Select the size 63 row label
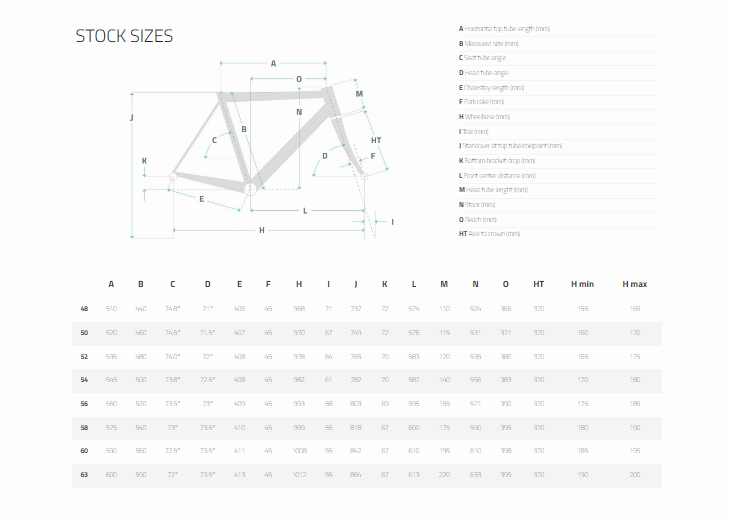The width and height of the screenshot is (729, 521). pyautogui.click(x=84, y=475)
